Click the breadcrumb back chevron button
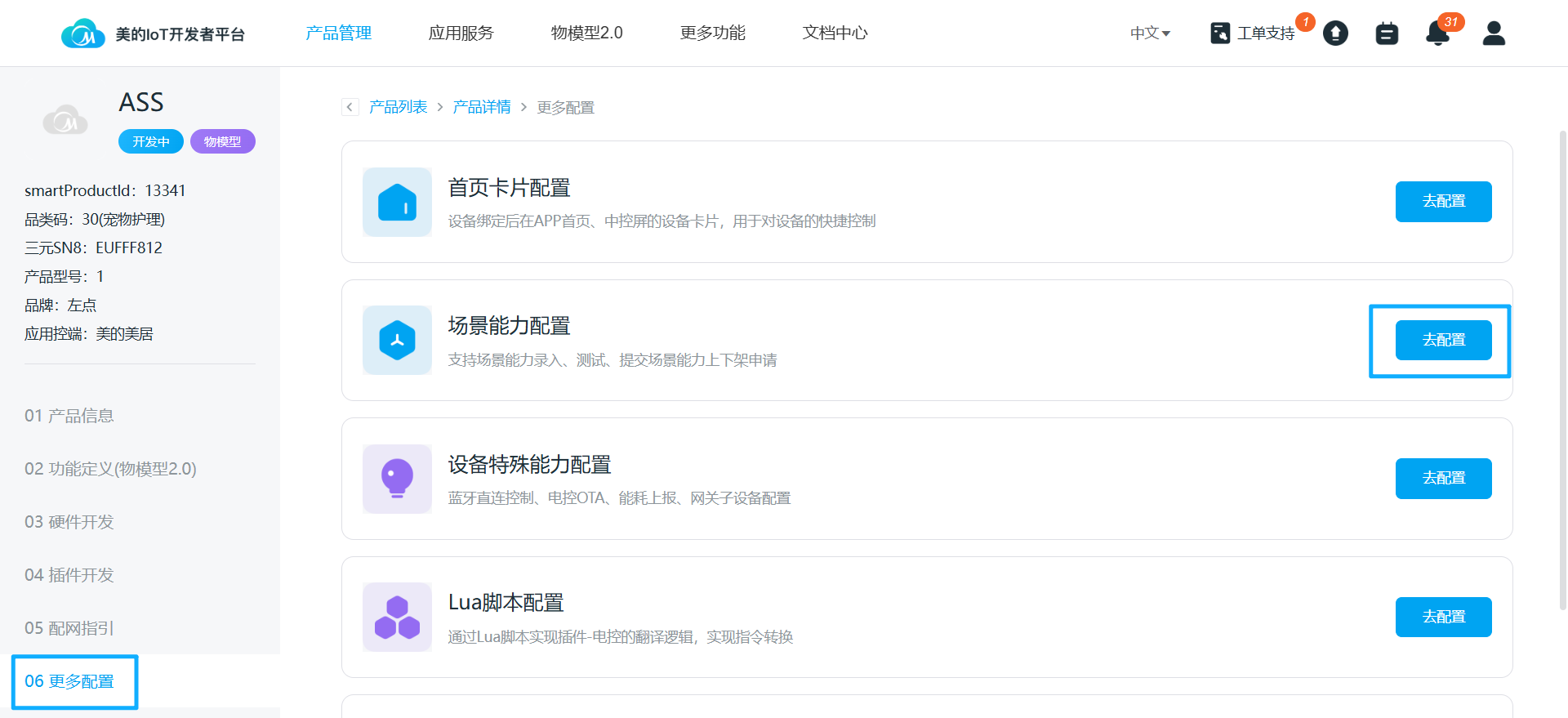This screenshot has height=718, width=1568. (x=350, y=107)
